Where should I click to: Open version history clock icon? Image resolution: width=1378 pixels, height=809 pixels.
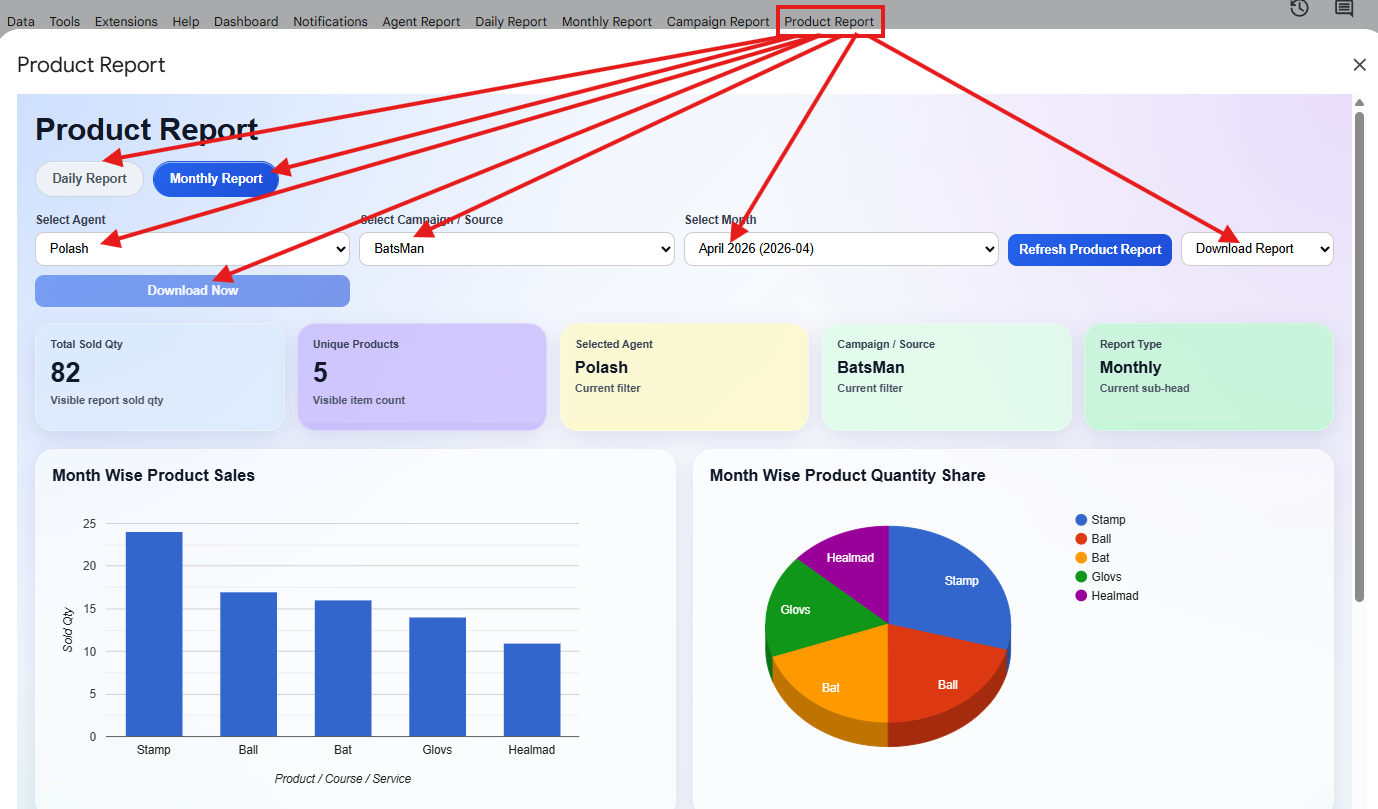1299,8
